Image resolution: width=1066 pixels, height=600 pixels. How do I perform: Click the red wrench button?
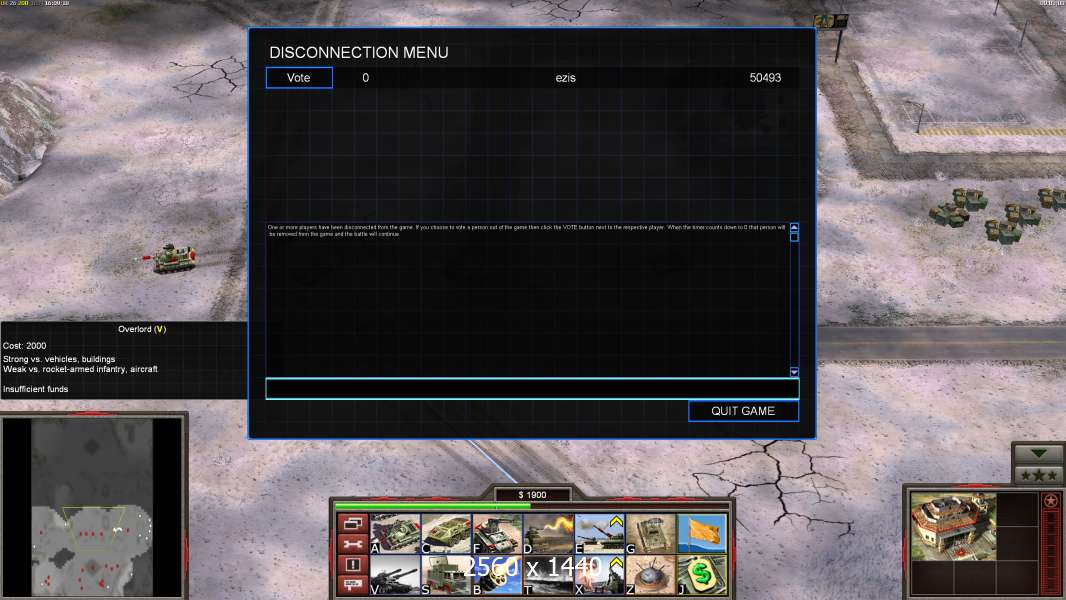352,544
